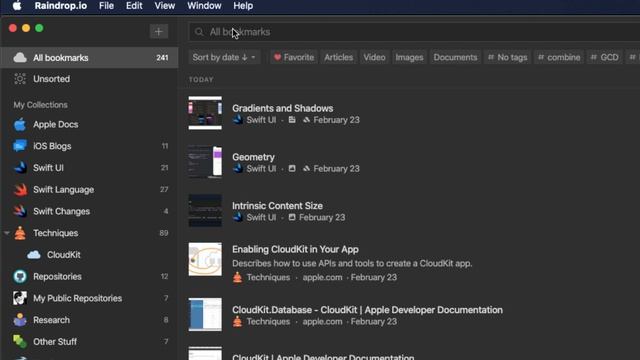The image size is (640, 360).
Task: Click the Other Stuff blocks icon
Action: [x=20, y=342]
